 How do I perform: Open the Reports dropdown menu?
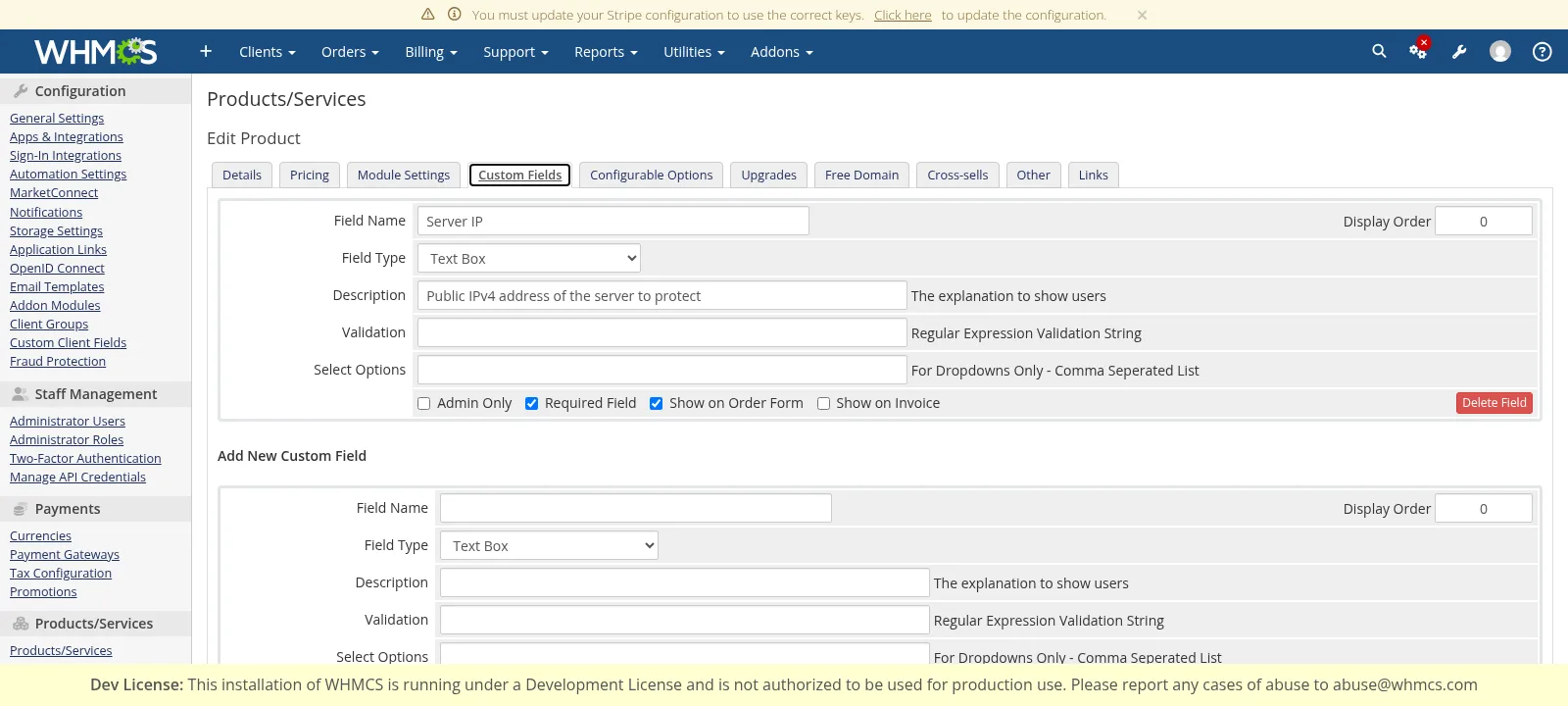[606, 52]
